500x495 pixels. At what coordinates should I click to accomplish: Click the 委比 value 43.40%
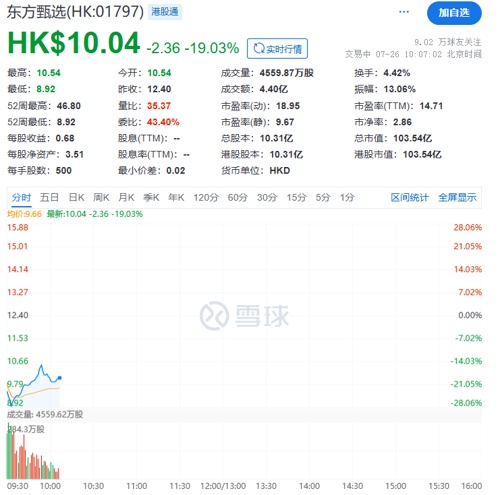[x=163, y=122]
